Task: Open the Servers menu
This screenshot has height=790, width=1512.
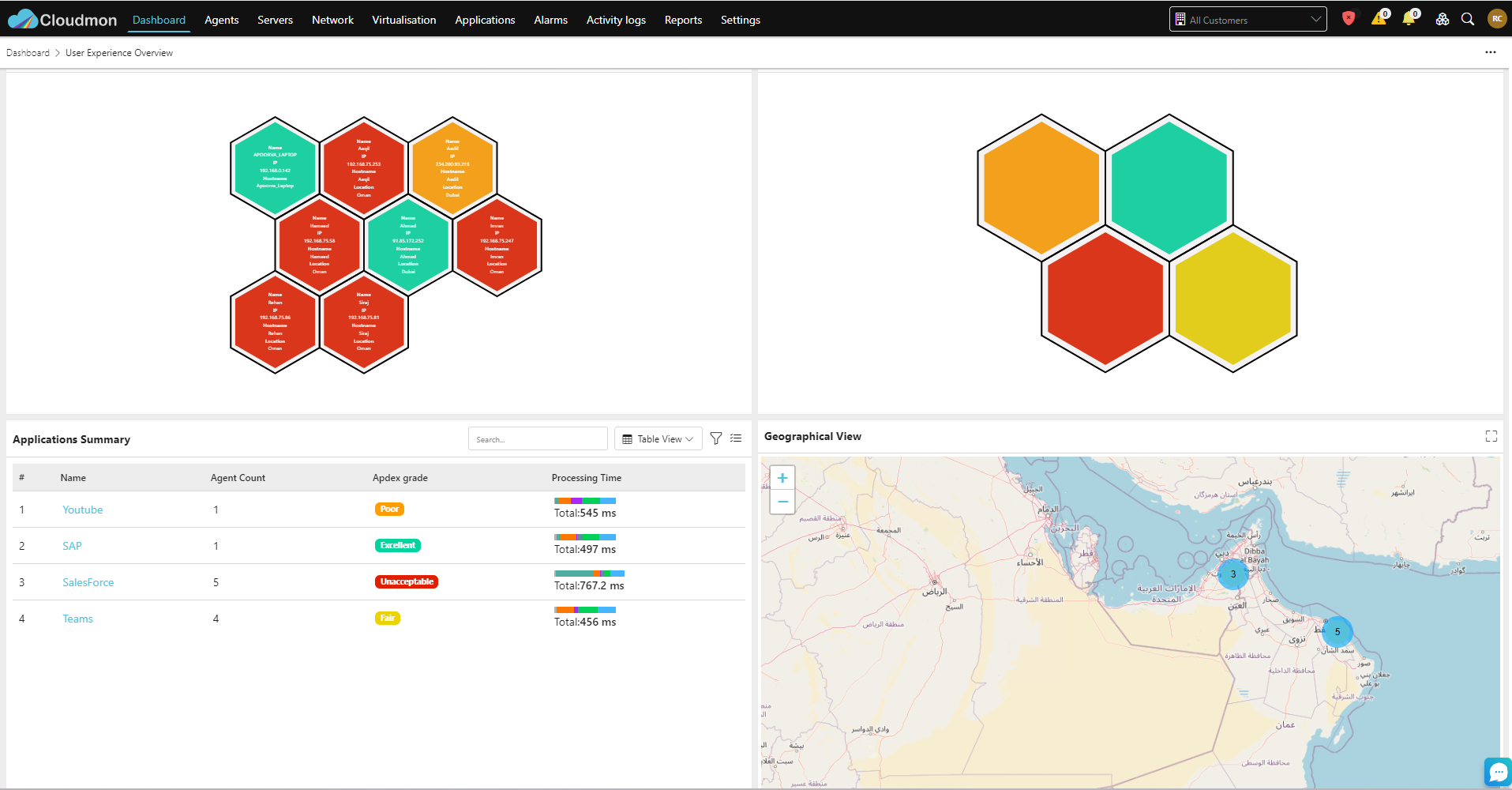Action: pyautogui.click(x=275, y=20)
